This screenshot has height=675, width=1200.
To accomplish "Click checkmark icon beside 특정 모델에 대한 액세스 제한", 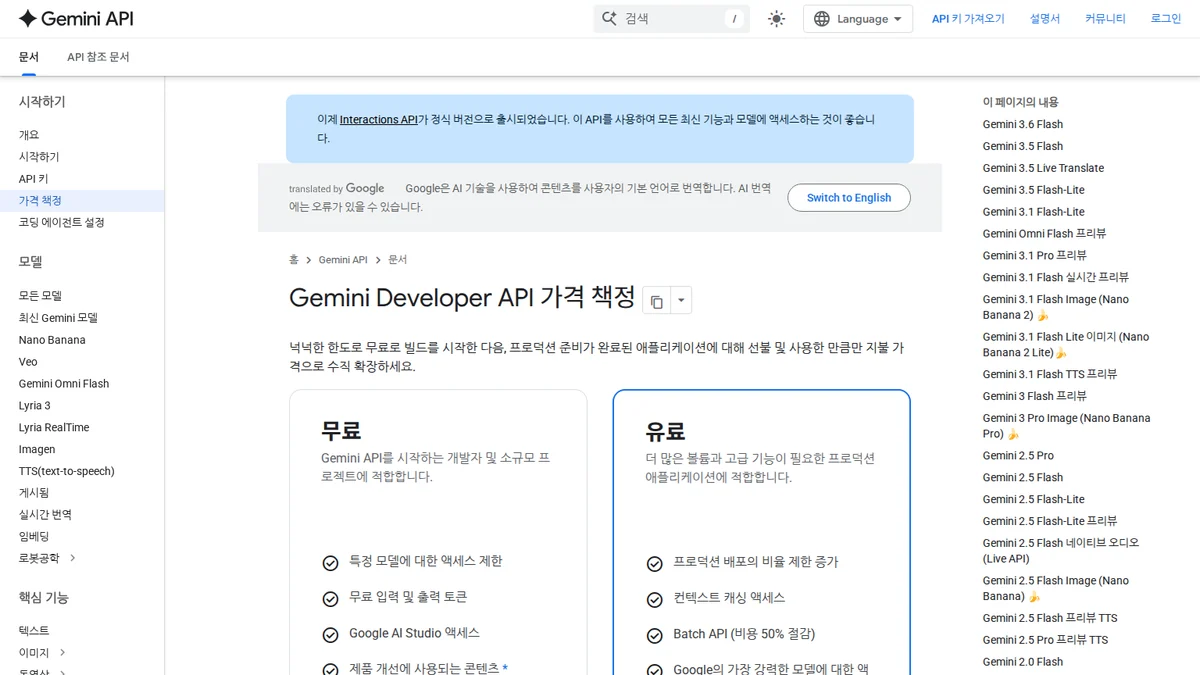I will (x=330, y=563).
